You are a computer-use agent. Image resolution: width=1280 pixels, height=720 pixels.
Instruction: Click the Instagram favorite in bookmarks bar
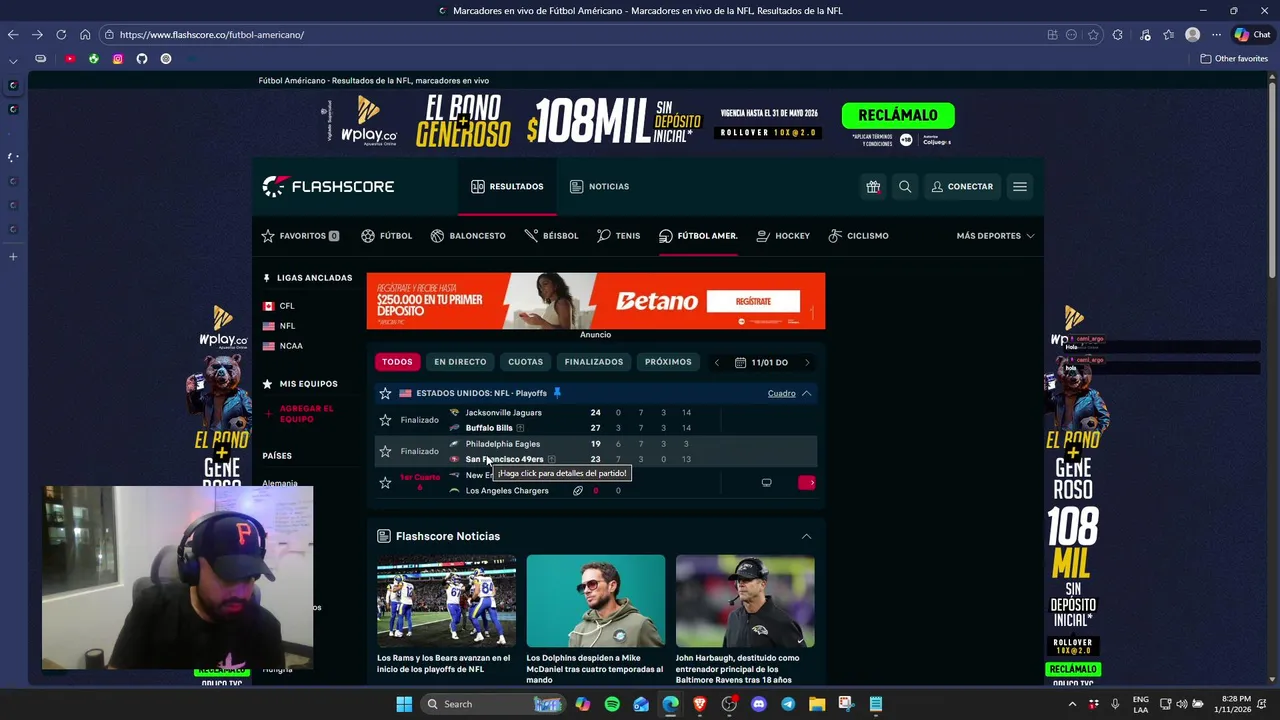(x=118, y=59)
